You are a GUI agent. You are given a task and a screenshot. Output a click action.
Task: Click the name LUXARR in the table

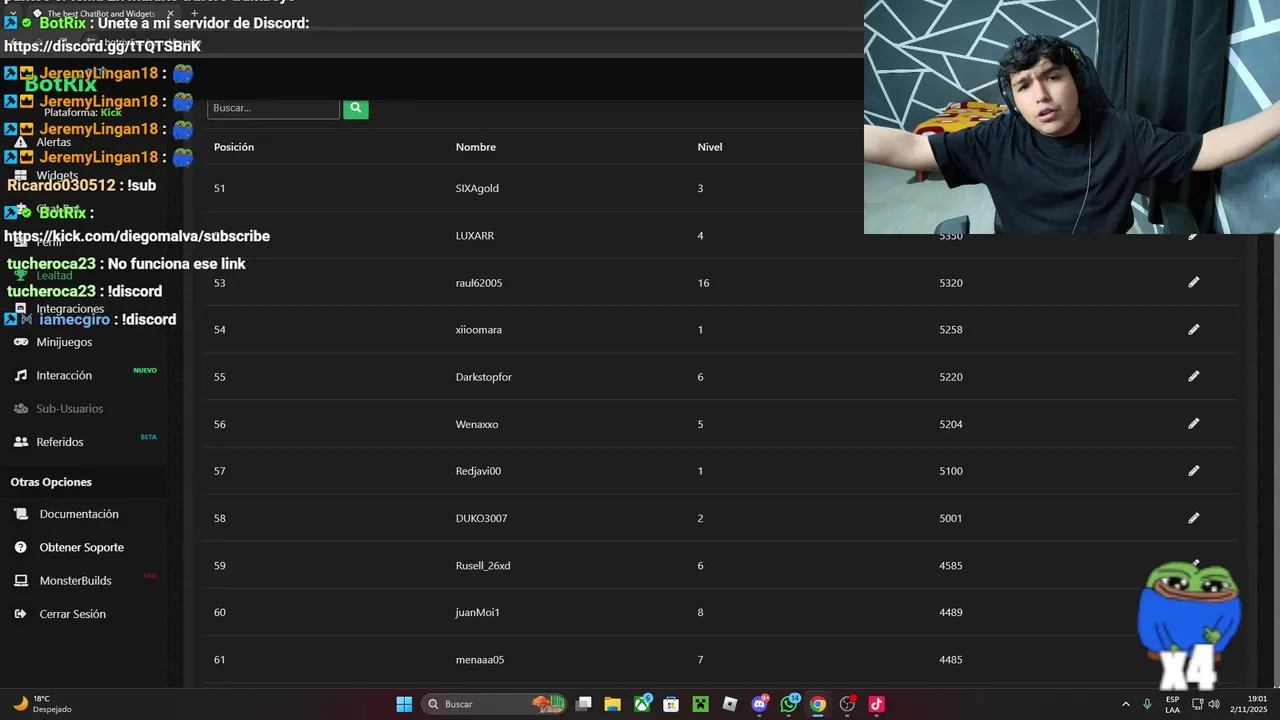[x=475, y=236]
